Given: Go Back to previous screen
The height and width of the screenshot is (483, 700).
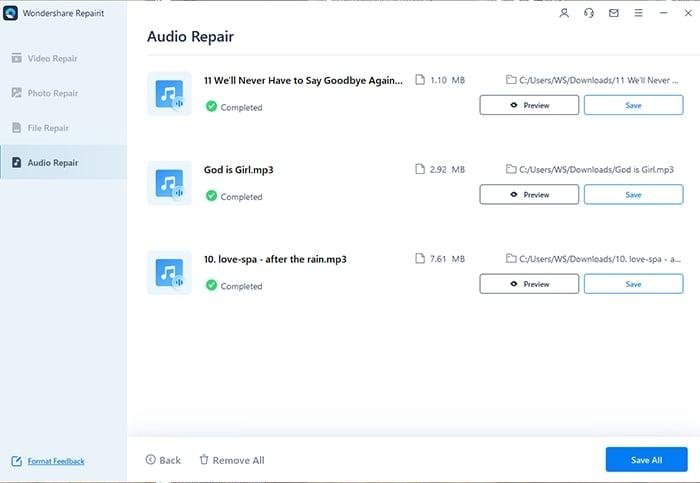Looking at the screenshot, I should 163,460.
